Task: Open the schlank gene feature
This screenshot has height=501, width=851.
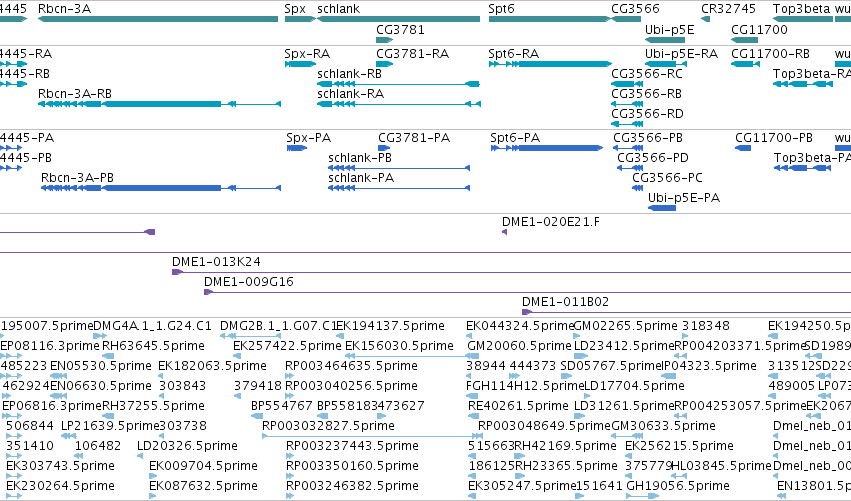Action: pos(398,19)
